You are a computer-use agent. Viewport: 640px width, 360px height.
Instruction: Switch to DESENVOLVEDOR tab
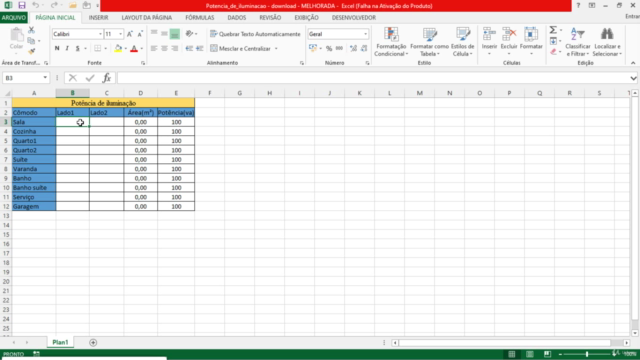[x=354, y=18]
